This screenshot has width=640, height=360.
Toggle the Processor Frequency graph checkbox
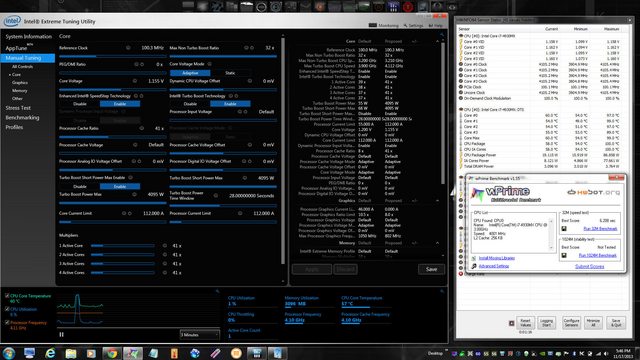(x=7, y=322)
